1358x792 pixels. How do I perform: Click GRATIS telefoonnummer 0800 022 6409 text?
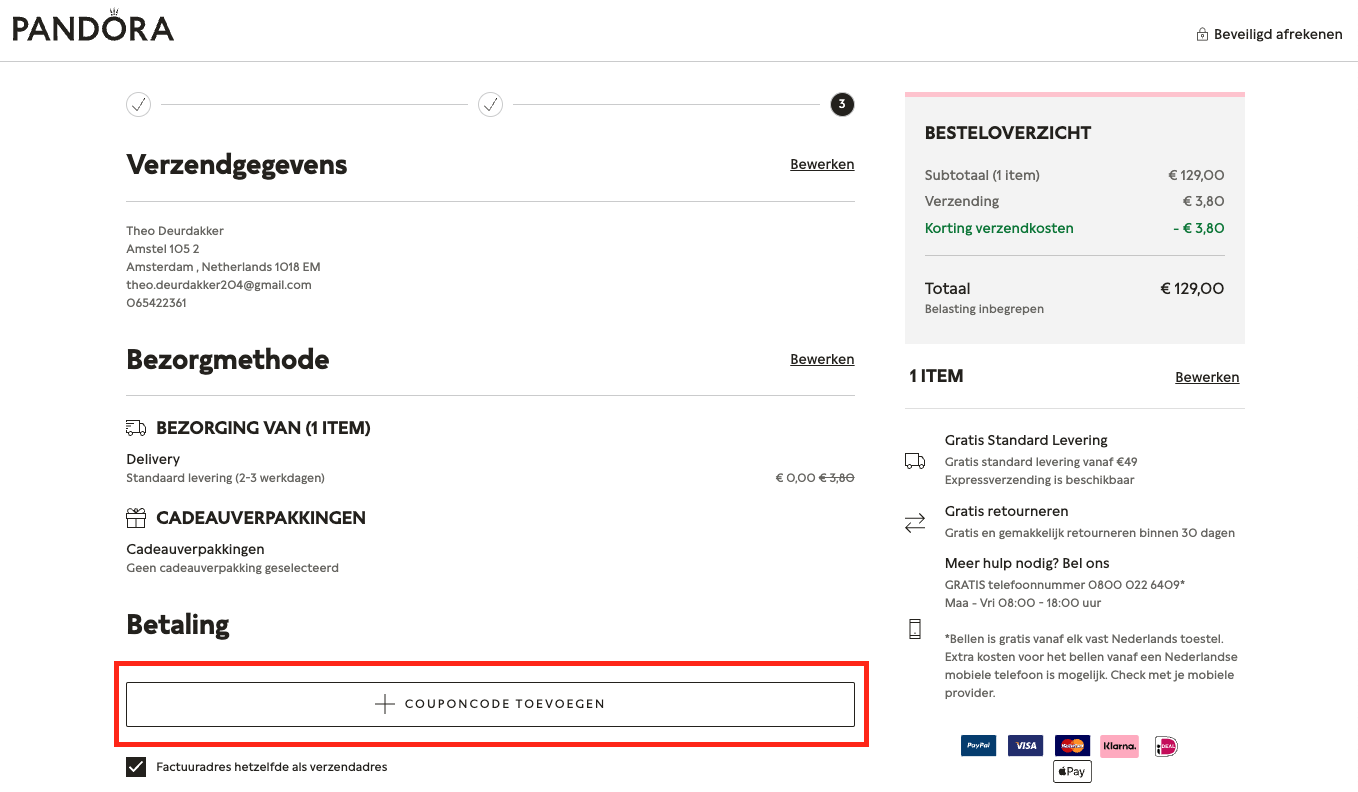[1065, 585]
